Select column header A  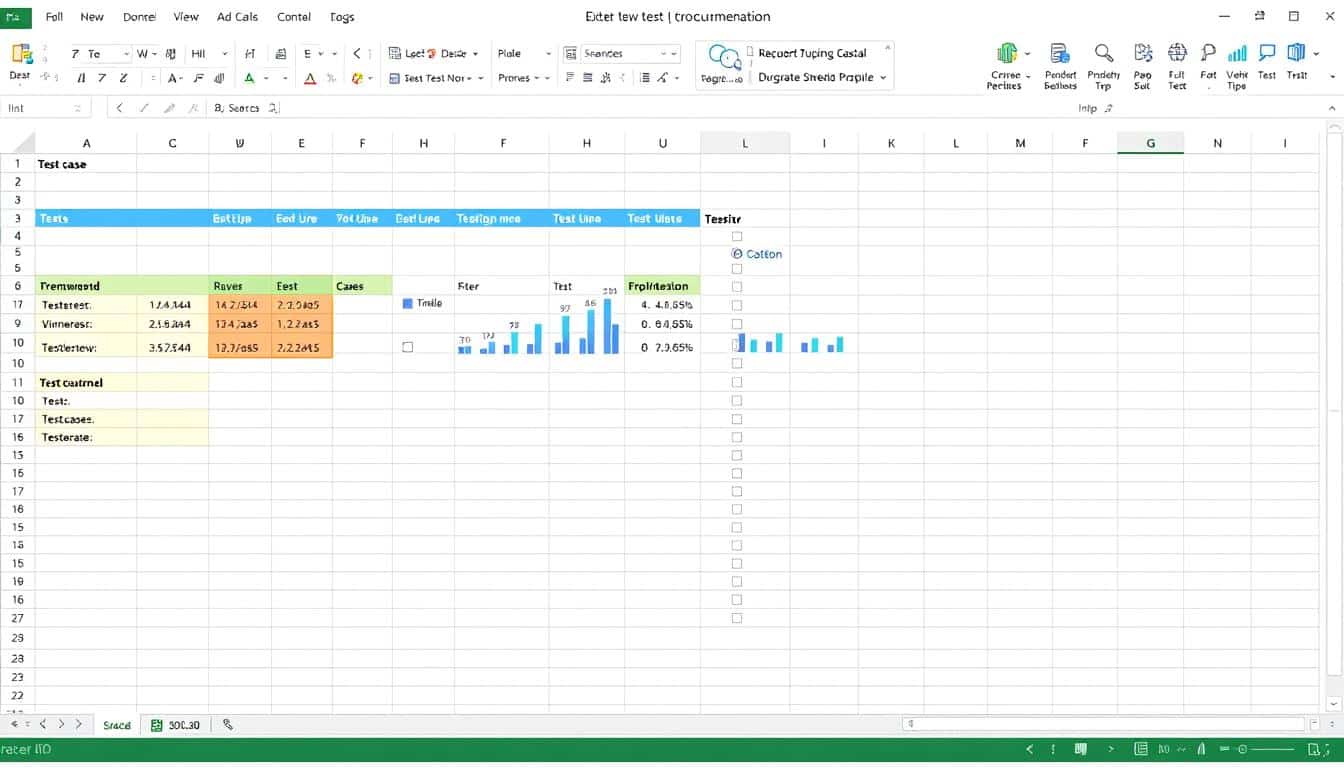[86, 143]
